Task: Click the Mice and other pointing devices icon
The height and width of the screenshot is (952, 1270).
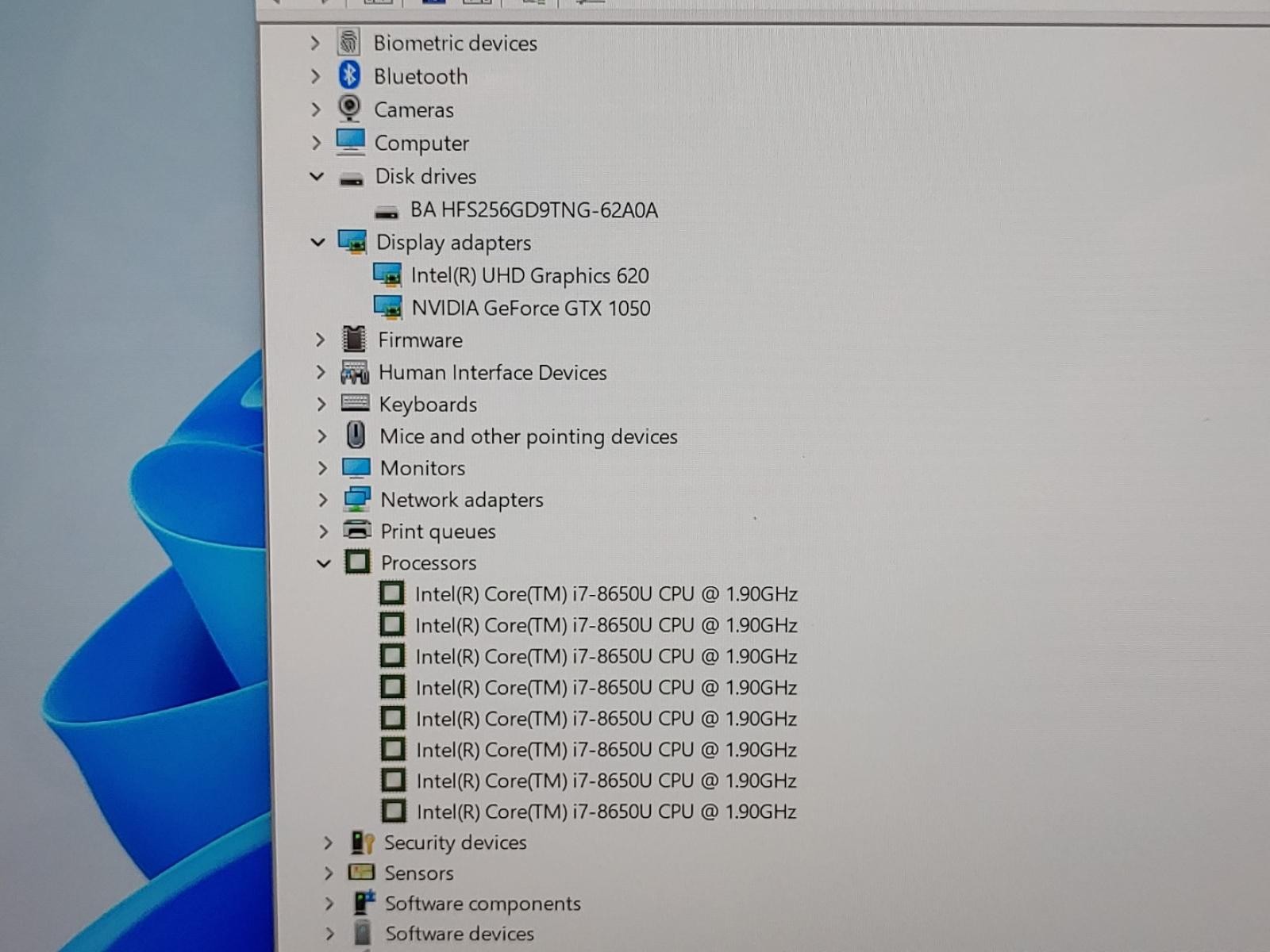Action: [x=356, y=436]
